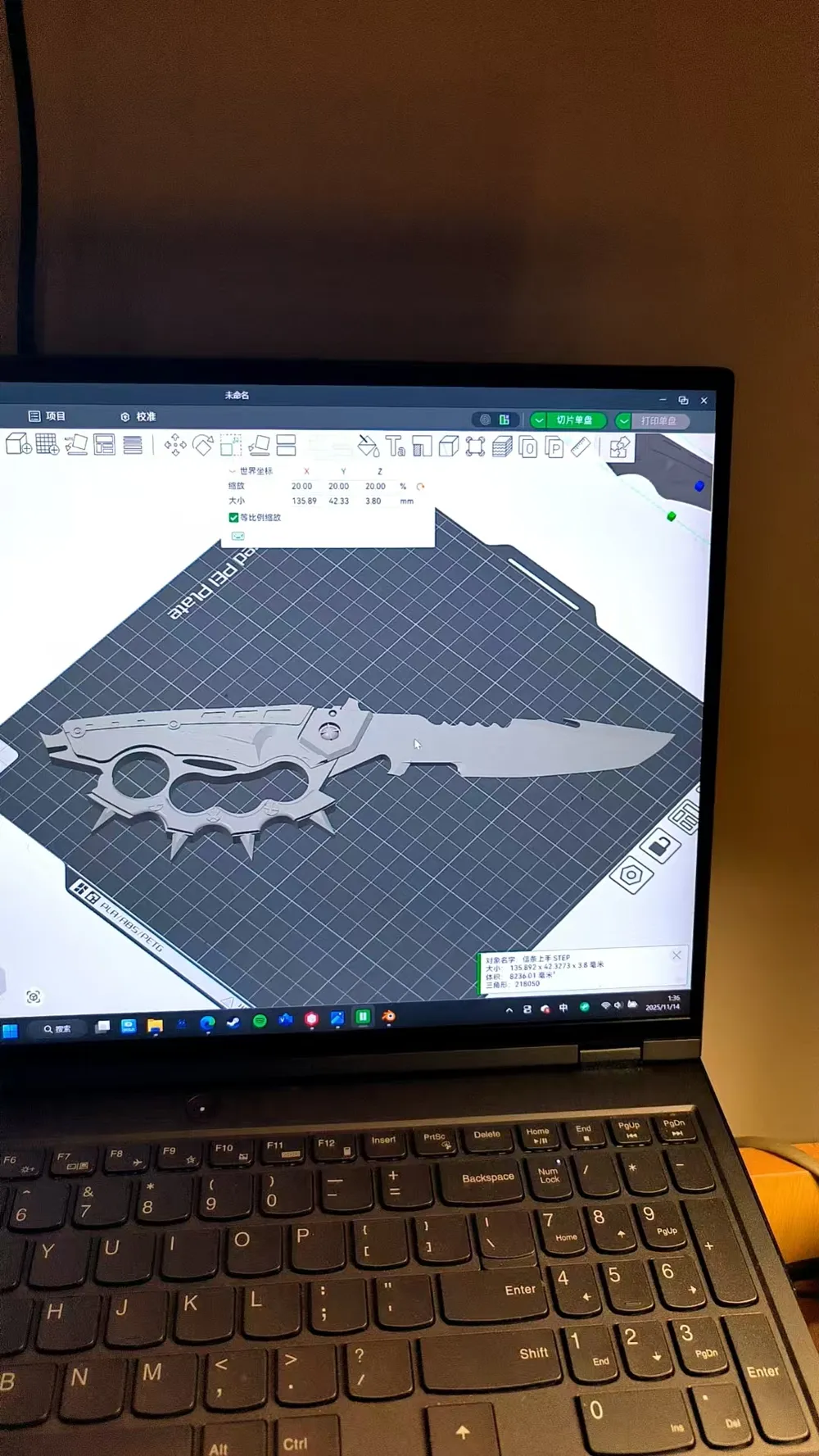
Task: Select the paint bucket painting tool
Action: 369,446
